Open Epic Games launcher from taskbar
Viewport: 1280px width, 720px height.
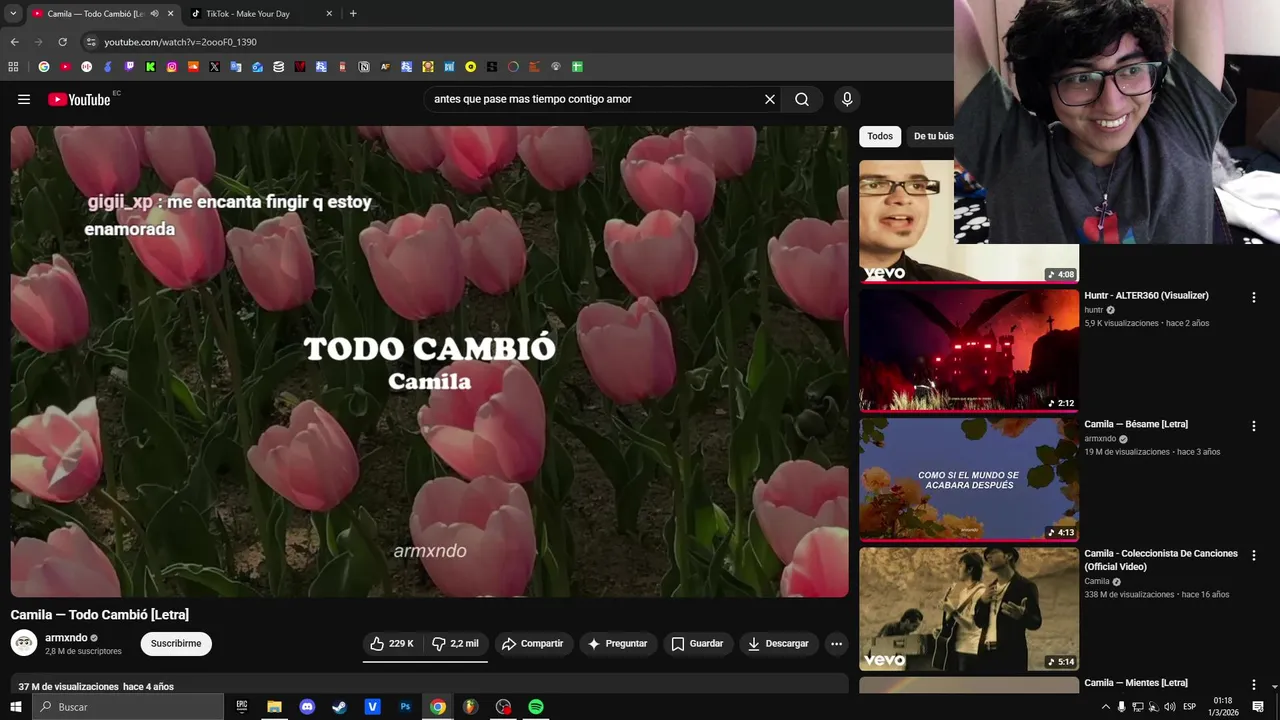242,707
